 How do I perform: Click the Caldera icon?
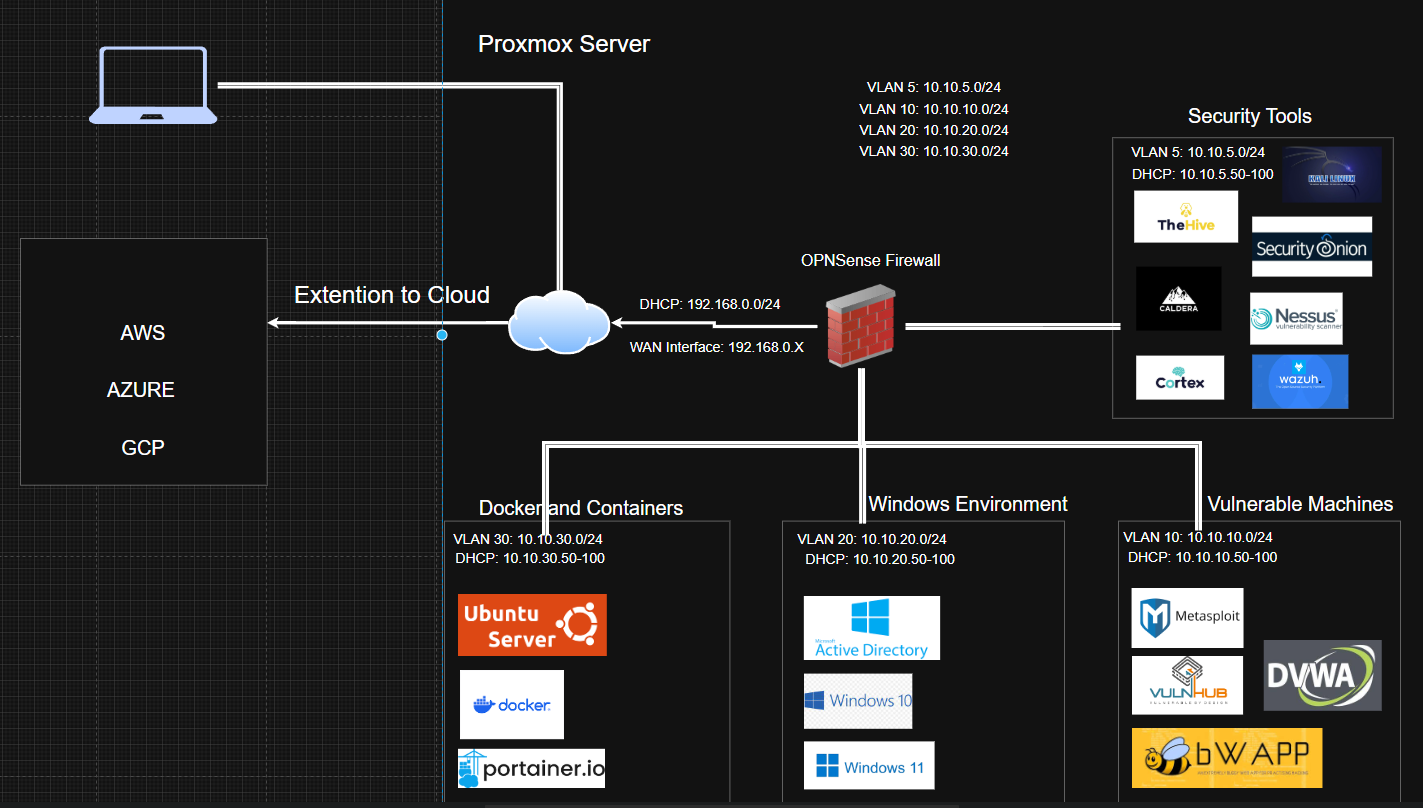point(1179,298)
